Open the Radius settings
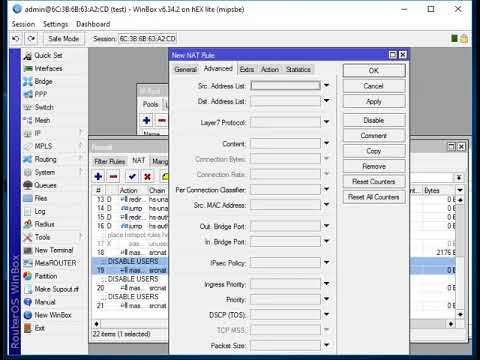This screenshot has height=360, width=480. 44,224
